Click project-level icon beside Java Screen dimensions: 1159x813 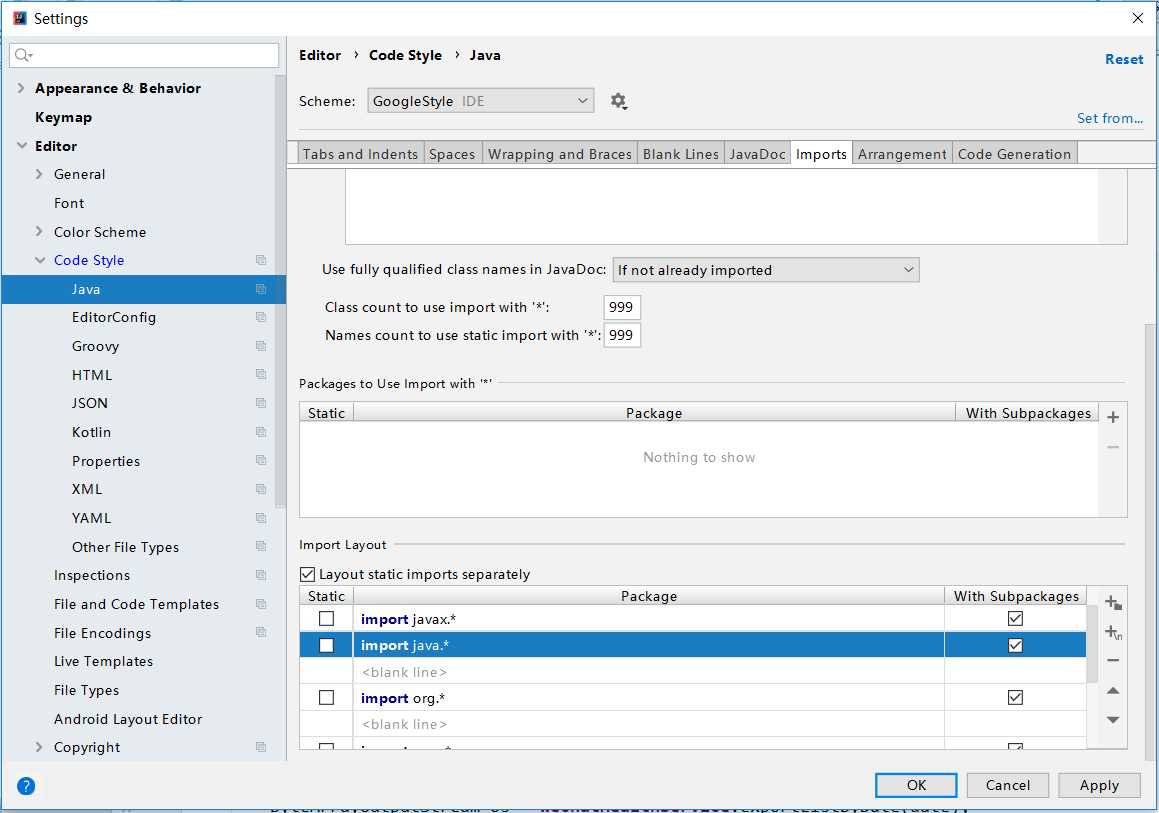pyautogui.click(x=261, y=289)
